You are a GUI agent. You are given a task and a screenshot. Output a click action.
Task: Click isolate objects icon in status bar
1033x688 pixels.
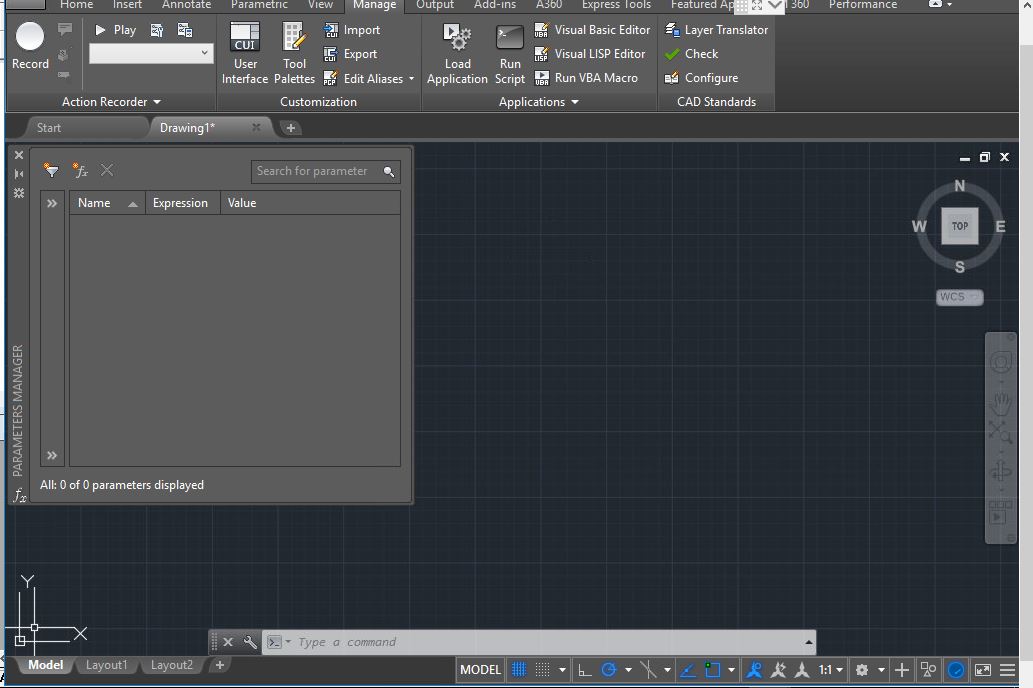click(x=928, y=670)
